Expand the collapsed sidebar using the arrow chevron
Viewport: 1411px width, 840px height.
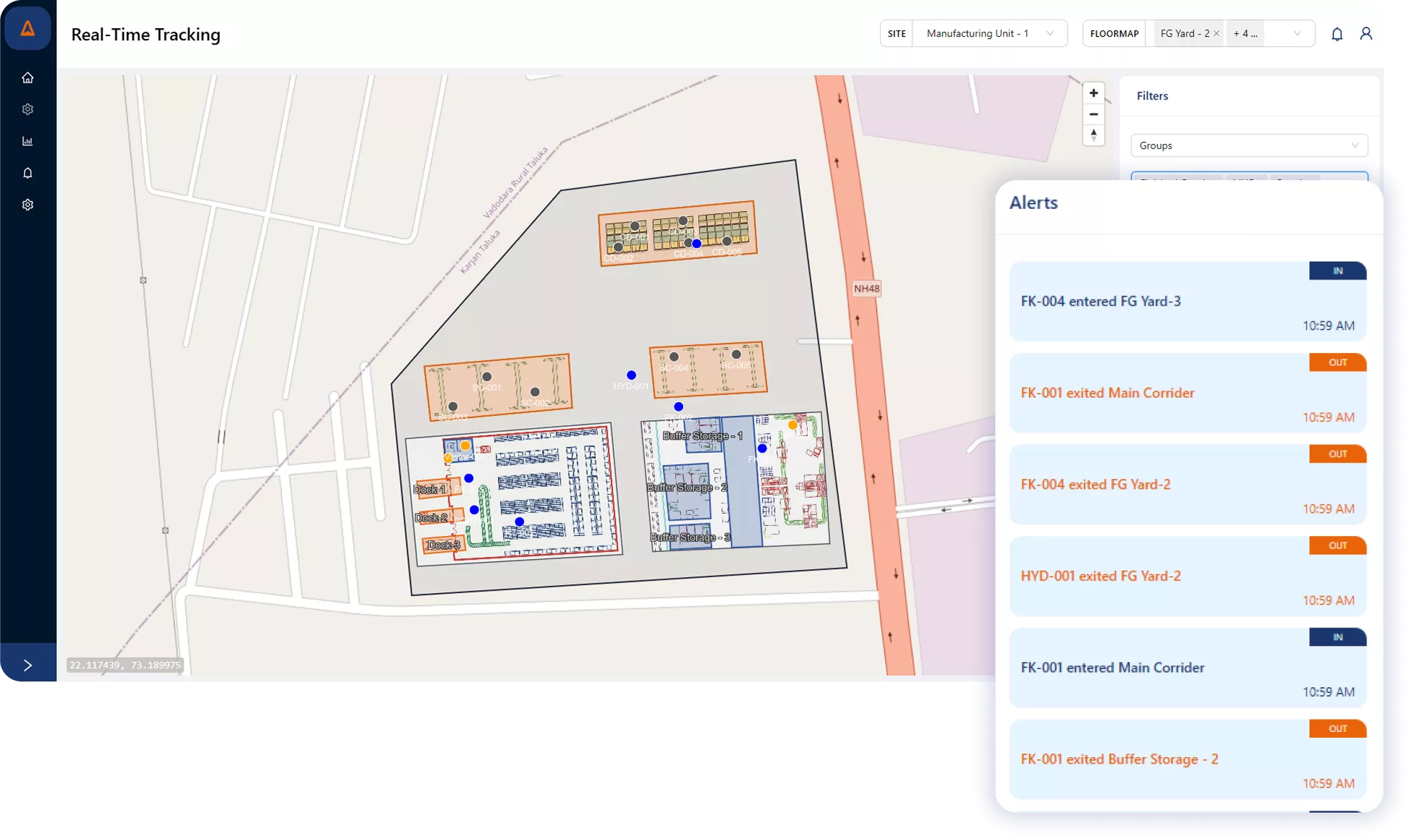click(x=27, y=664)
